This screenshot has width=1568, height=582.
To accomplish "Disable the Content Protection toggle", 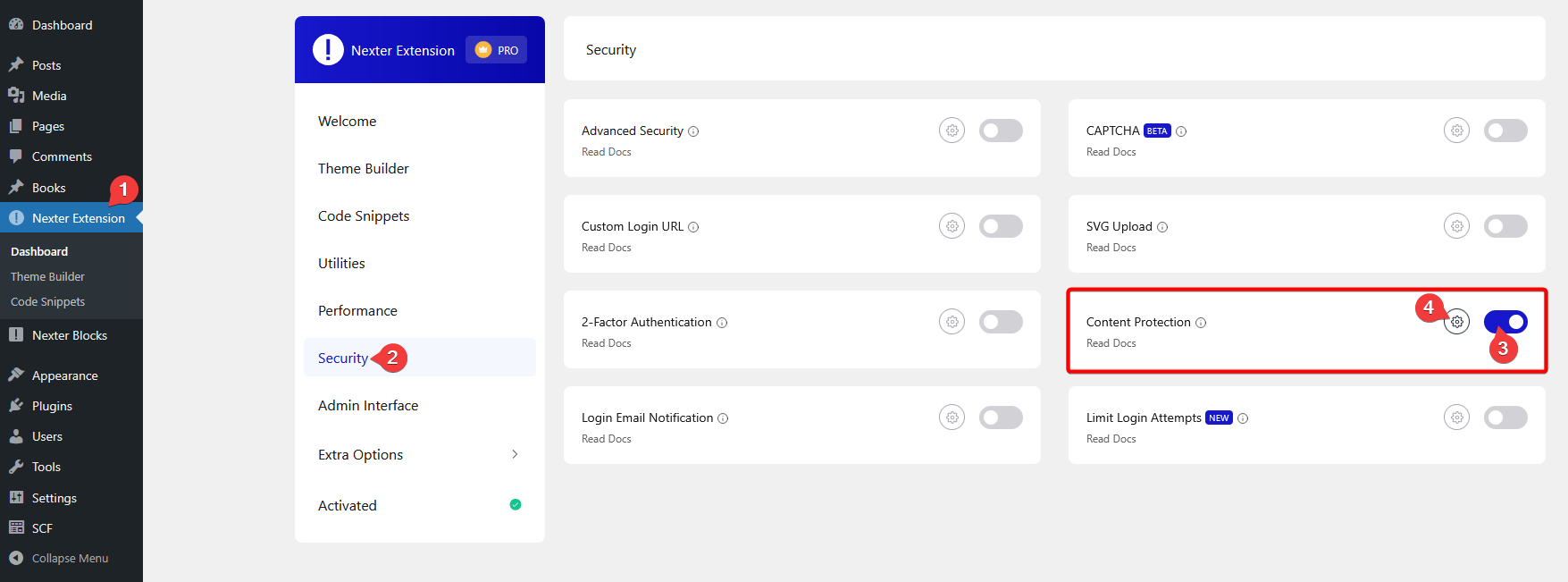I will coord(1505,322).
